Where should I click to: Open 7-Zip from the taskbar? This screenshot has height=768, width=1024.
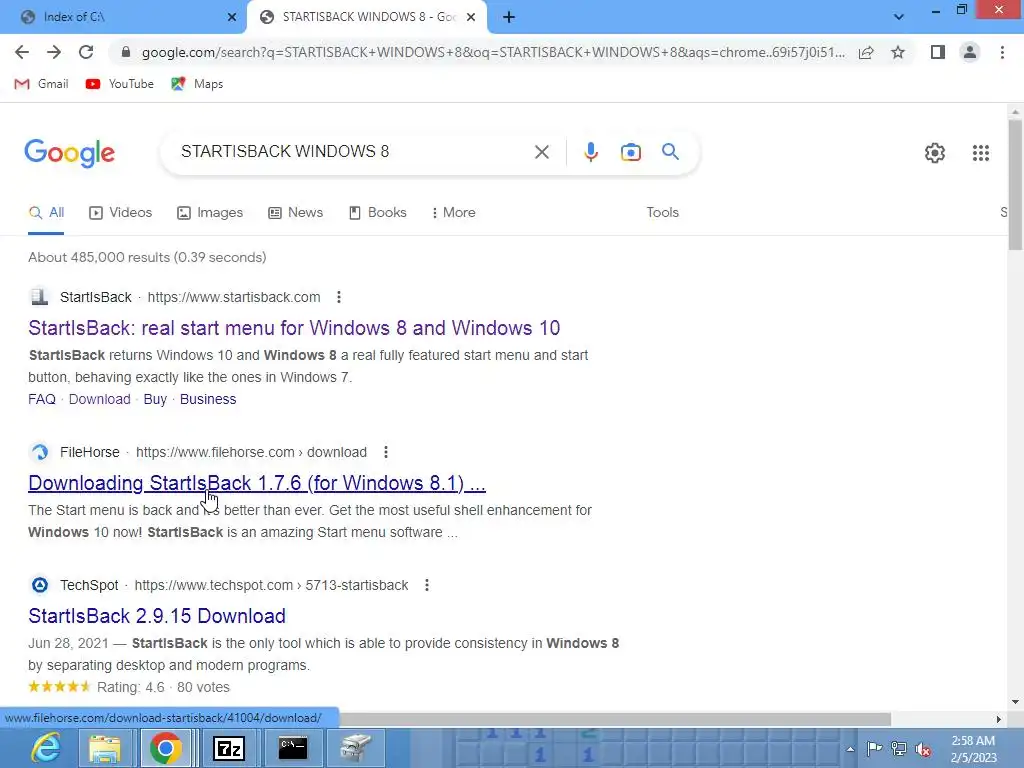pos(229,748)
